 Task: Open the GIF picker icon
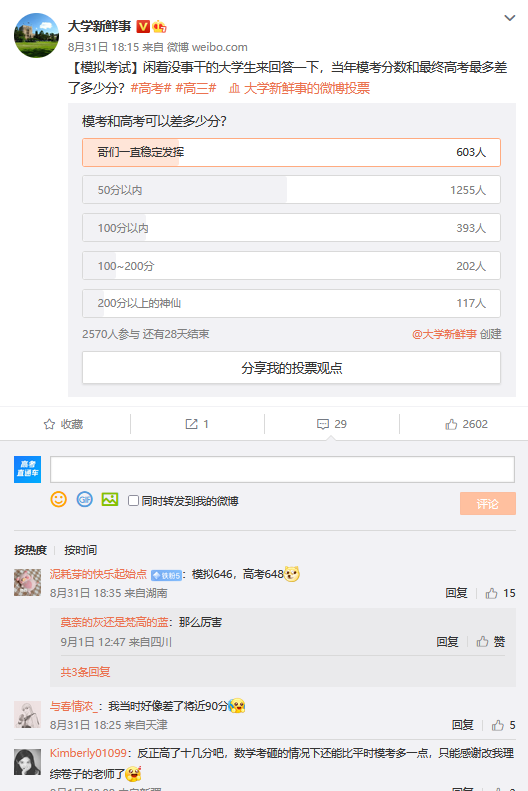coord(84,499)
